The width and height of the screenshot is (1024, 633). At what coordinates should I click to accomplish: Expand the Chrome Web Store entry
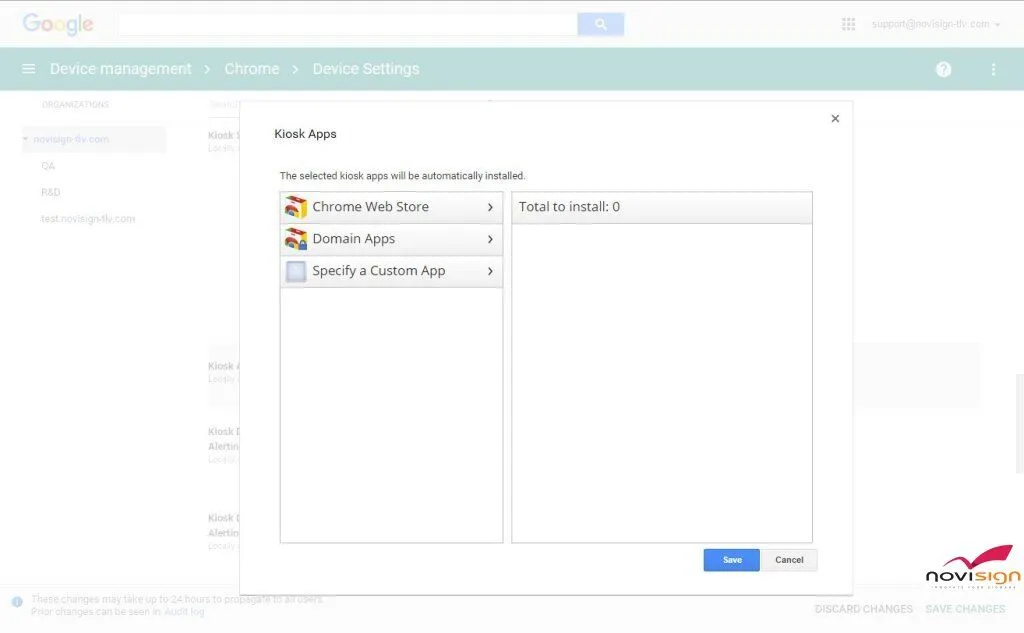pyautogui.click(x=489, y=207)
